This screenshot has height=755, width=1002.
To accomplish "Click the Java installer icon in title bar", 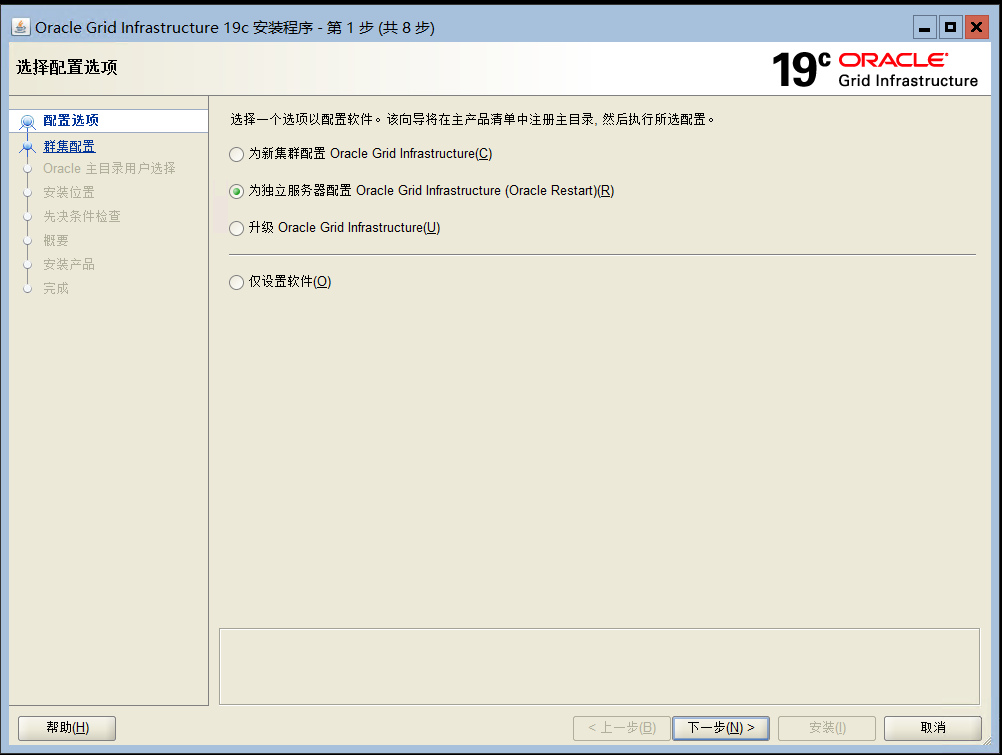I will point(21,27).
